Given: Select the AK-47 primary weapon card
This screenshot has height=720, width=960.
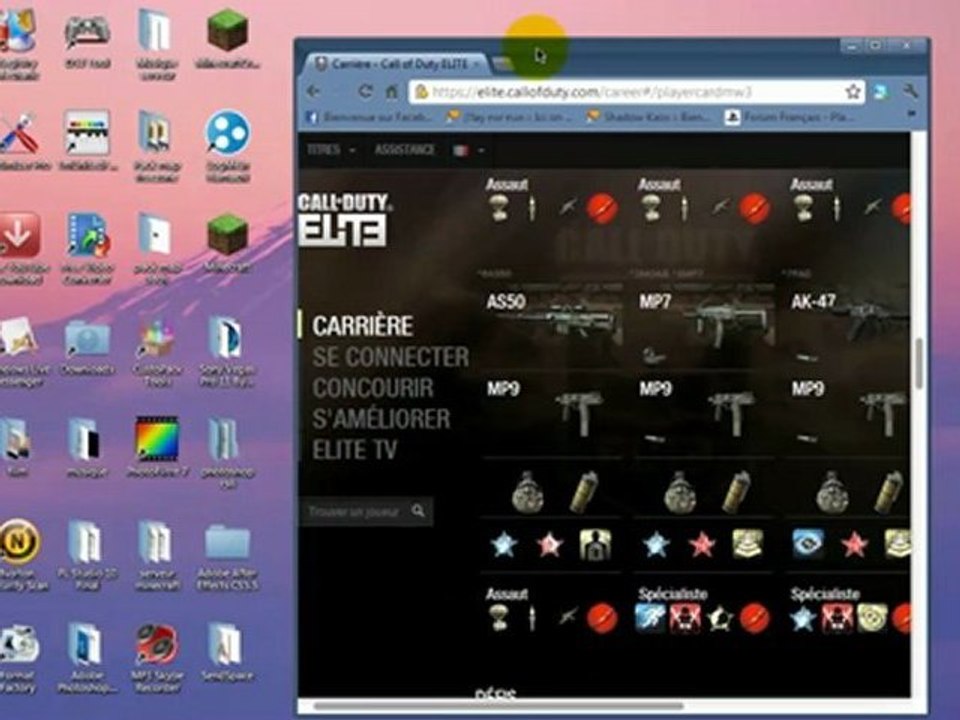Looking at the screenshot, I should (x=847, y=324).
